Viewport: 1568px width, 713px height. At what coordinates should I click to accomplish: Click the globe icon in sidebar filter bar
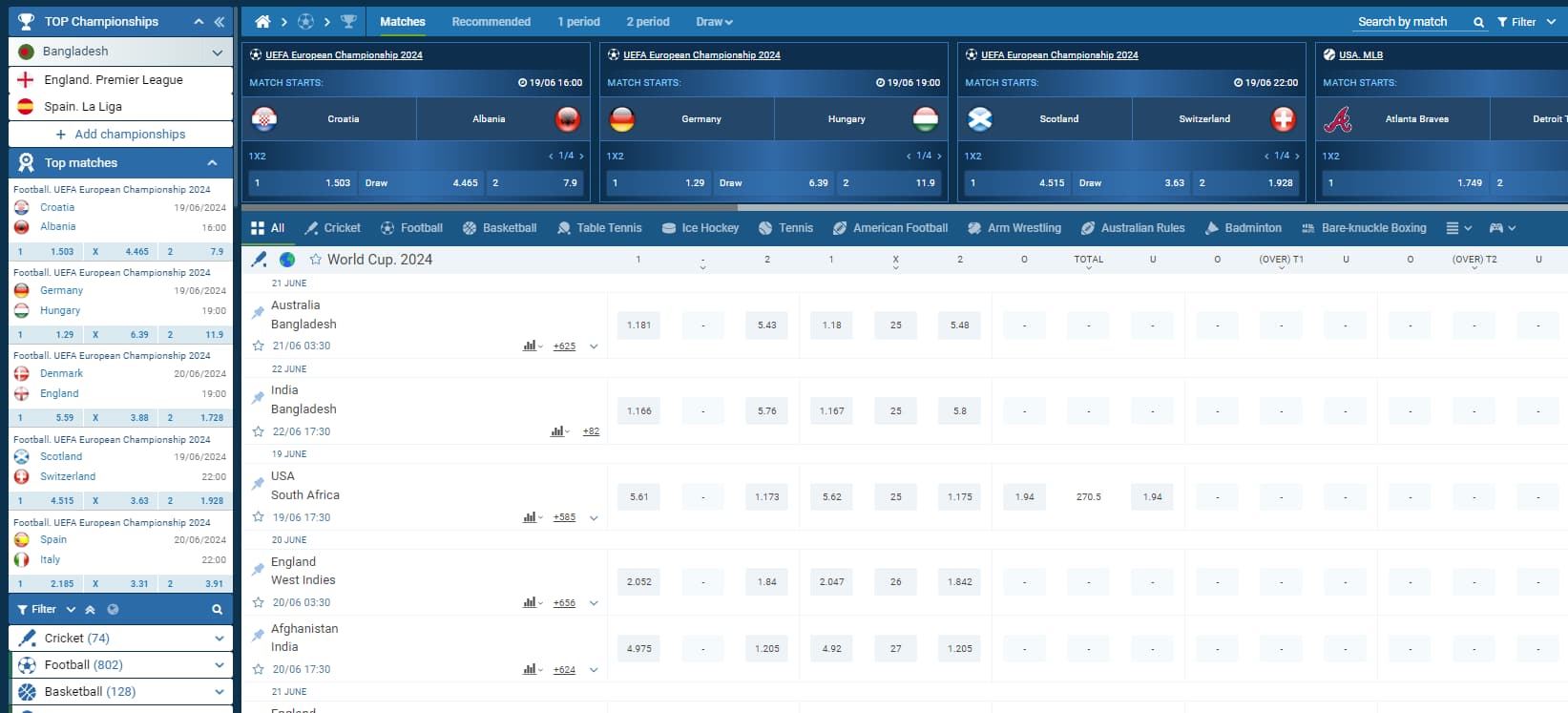(113, 609)
